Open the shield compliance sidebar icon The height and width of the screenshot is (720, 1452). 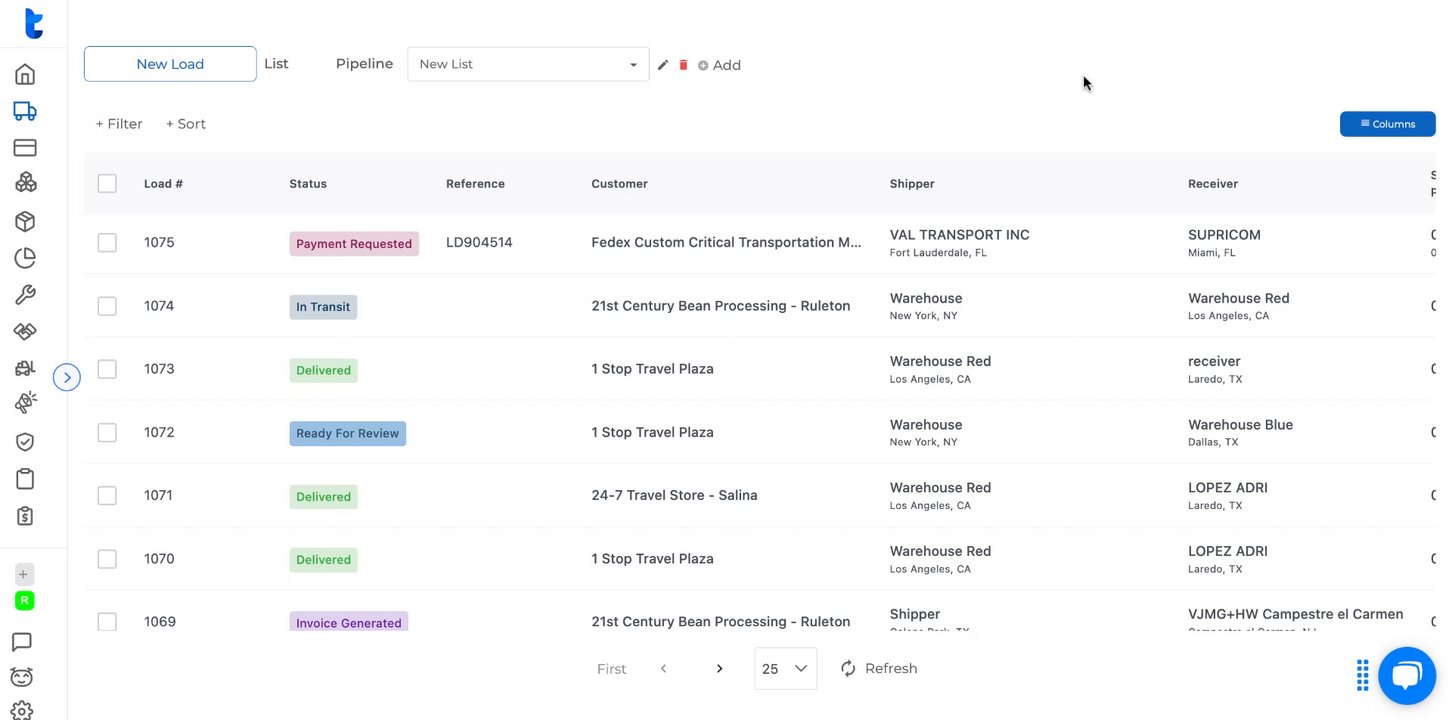click(x=25, y=442)
